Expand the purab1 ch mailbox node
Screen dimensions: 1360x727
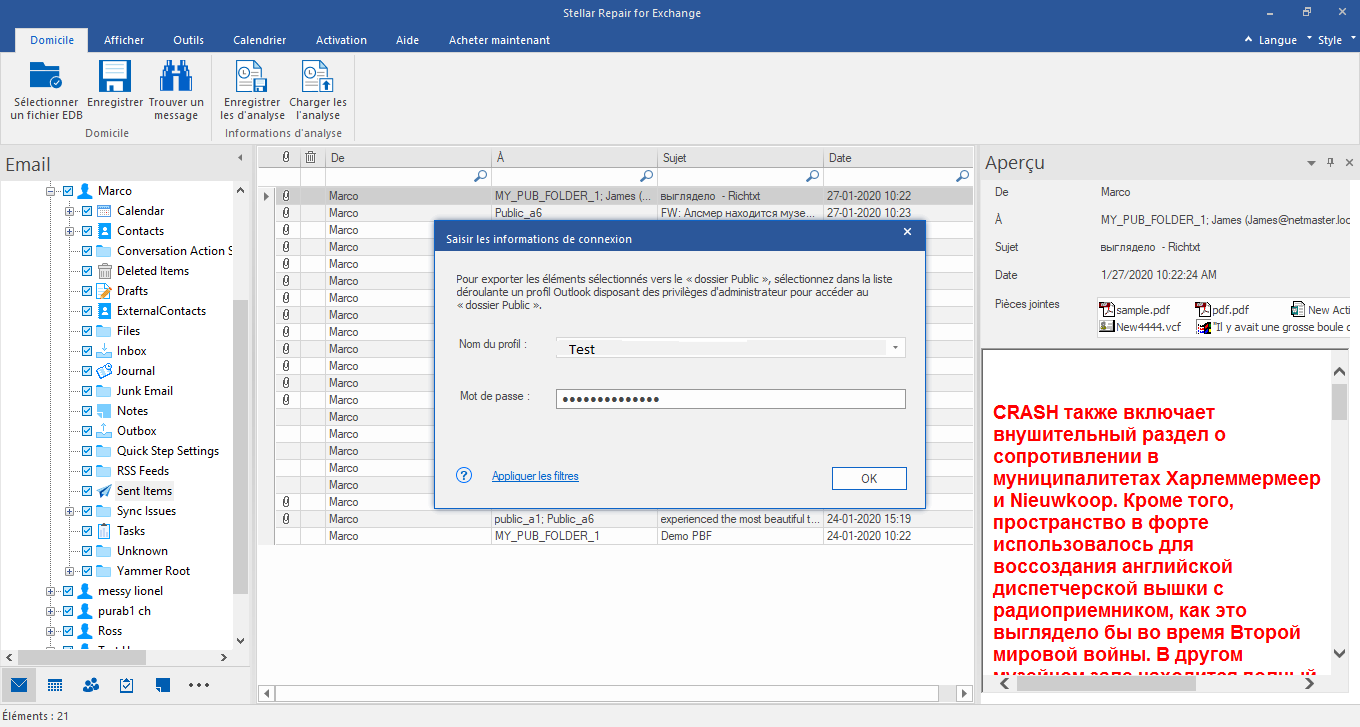point(50,611)
